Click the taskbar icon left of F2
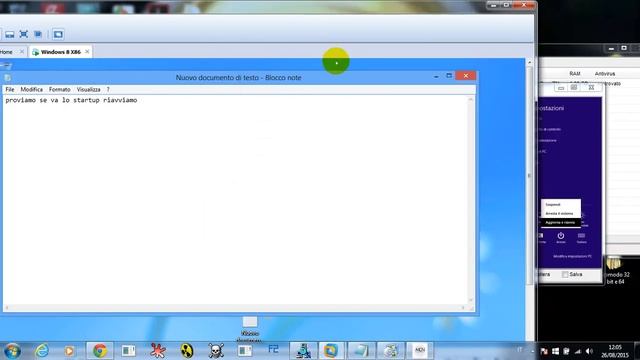The image size is (640, 360). (245, 351)
